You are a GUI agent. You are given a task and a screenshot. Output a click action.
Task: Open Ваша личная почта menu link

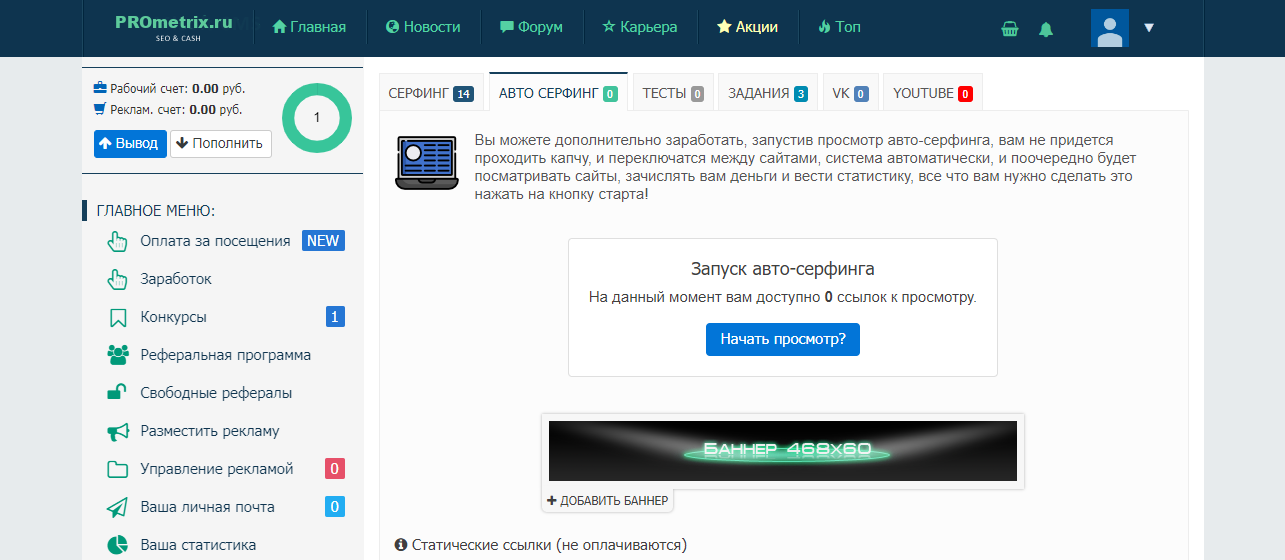(207, 507)
